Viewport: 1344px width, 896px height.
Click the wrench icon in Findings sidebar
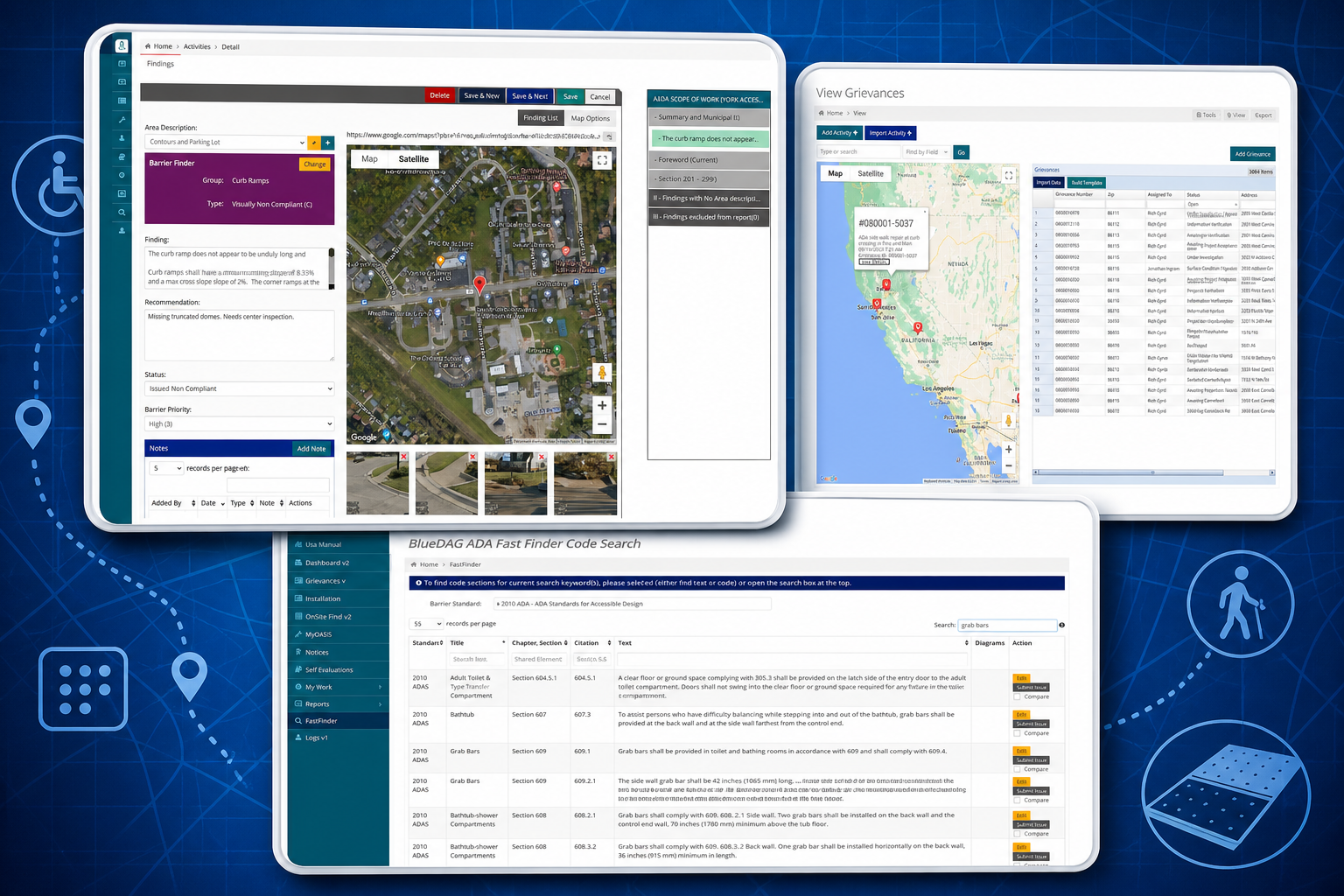(x=122, y=119)
